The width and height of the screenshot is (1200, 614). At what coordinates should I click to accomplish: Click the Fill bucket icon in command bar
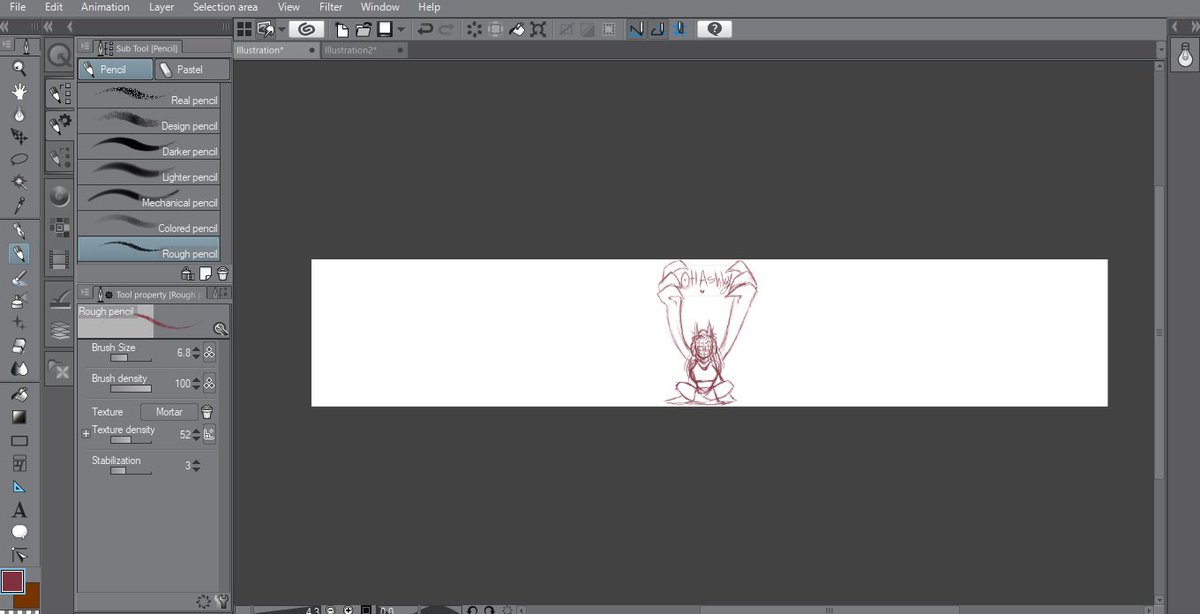[x=517, y=29]
